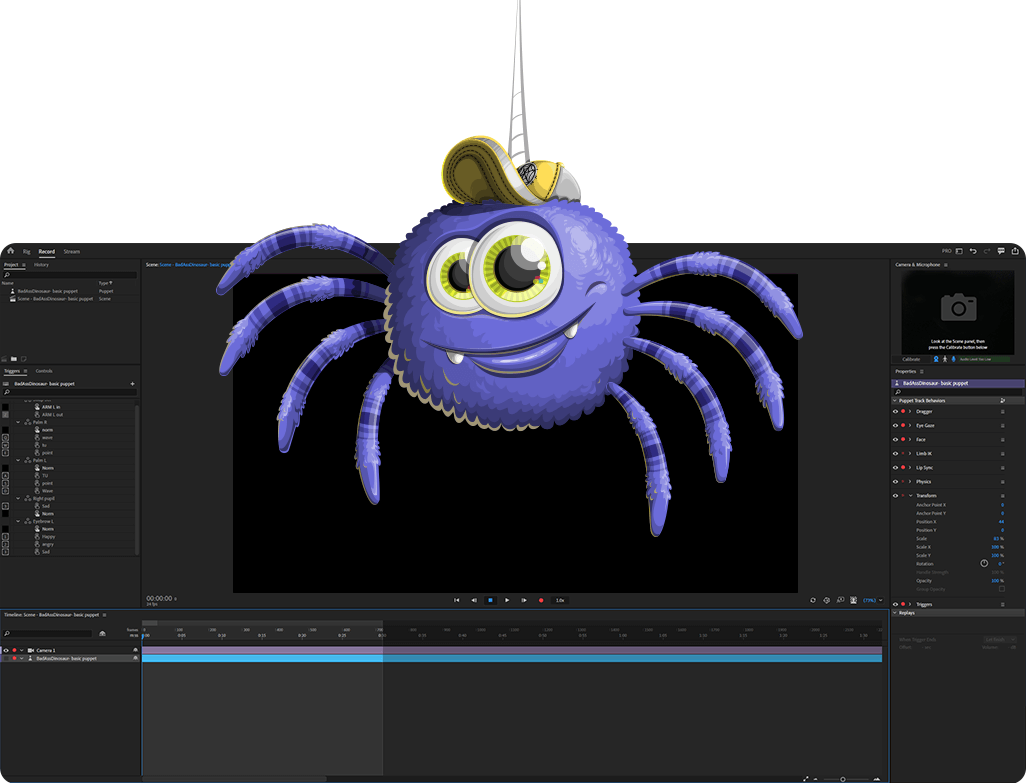Click the Home icon in the top bar
This screenshot has width=1026, height=783.
(x=10, y=251)
